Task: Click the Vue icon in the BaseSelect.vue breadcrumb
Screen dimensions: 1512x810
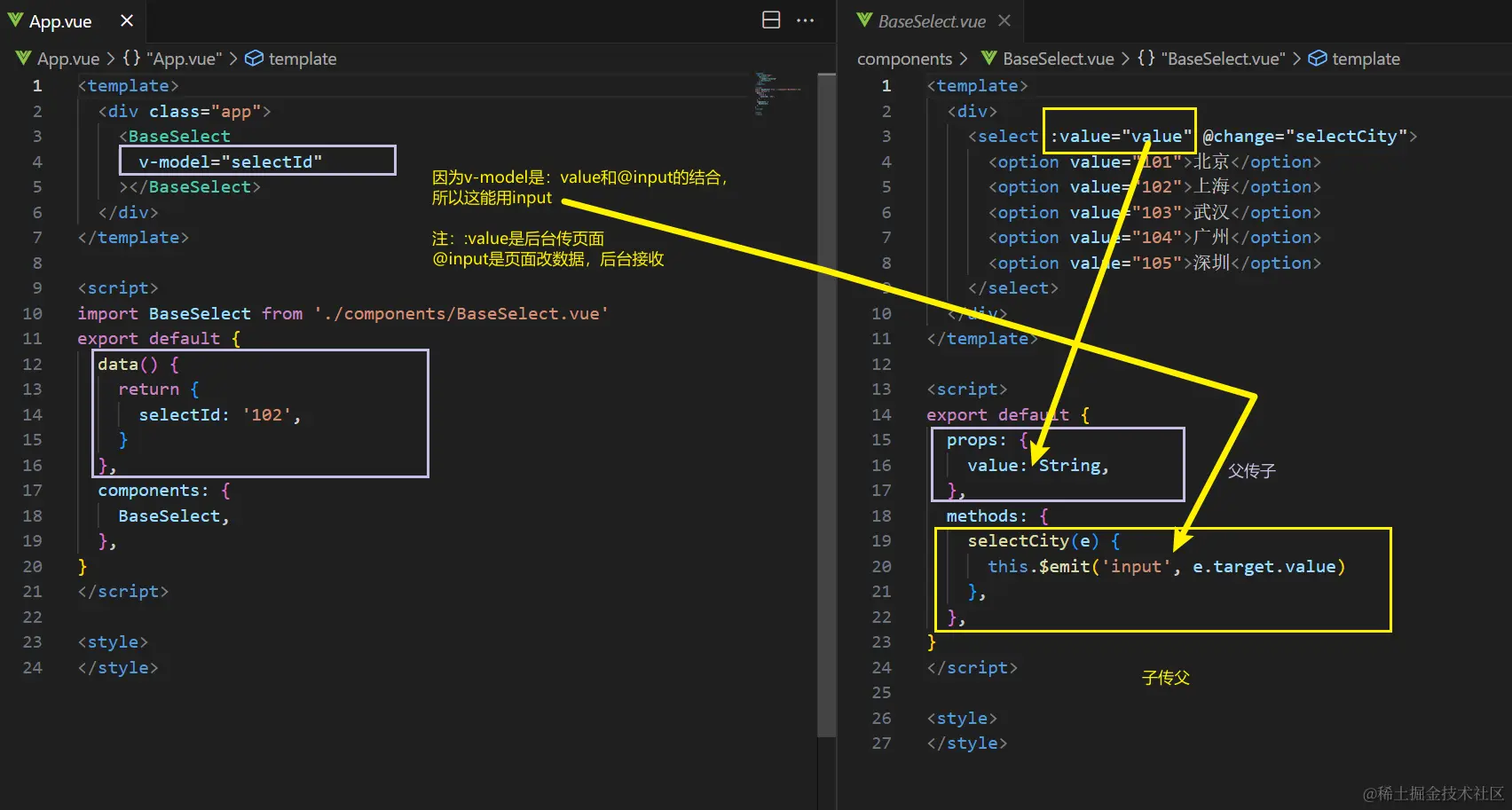Action: 989,58
